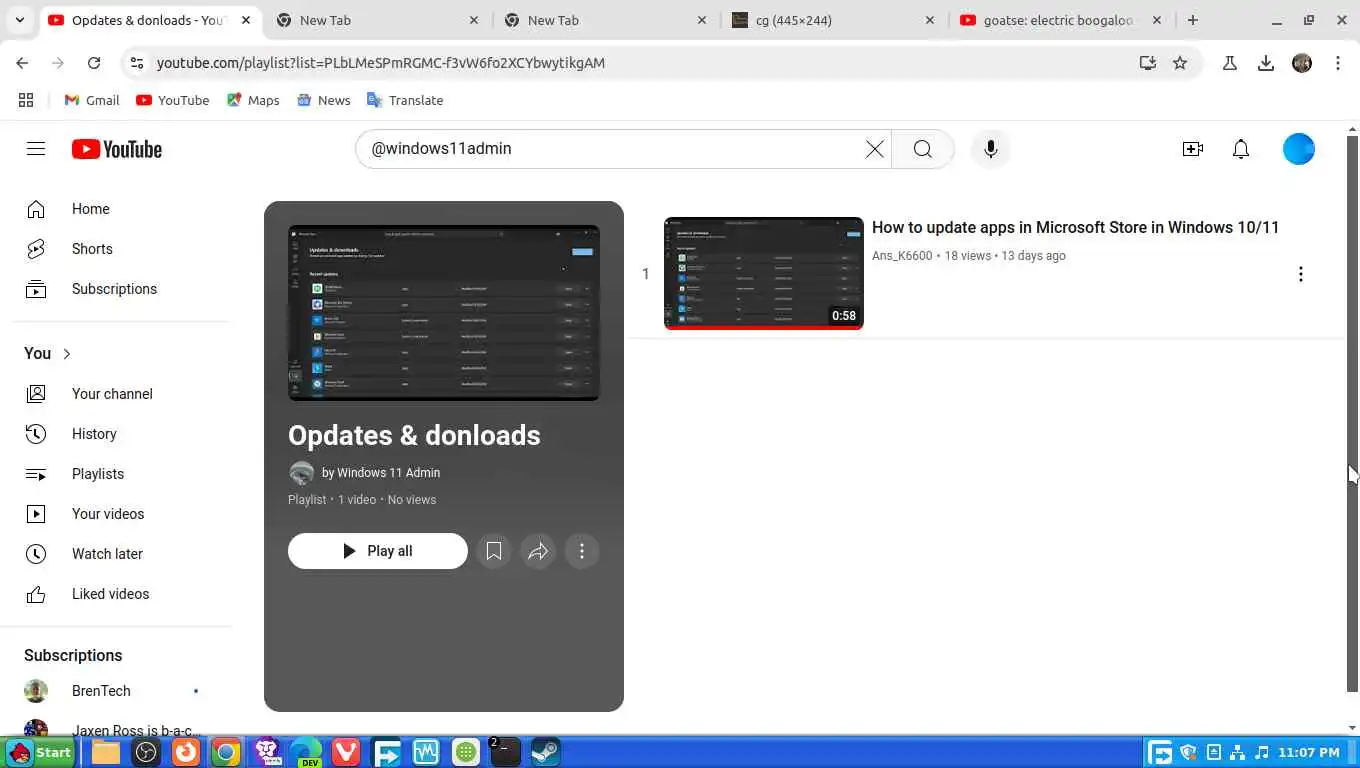This screenshot has height=768, width=1360.
Task: Open the Ans_K6600 channel link
Action: pyautogui.click(x=902, y=256)
